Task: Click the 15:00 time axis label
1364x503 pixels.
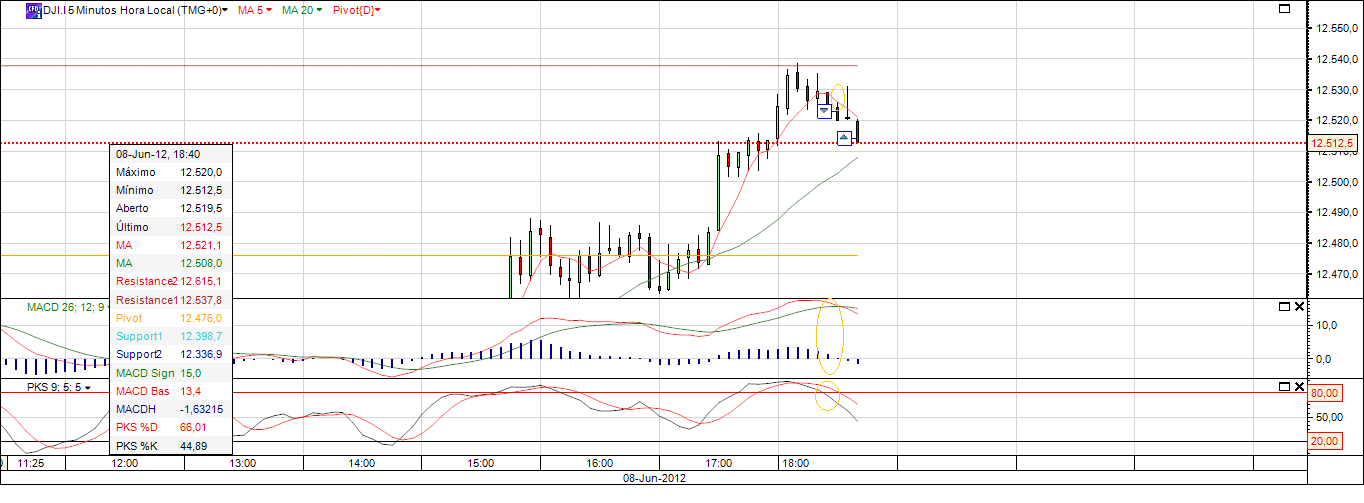Action: click(x=481, y=464)
